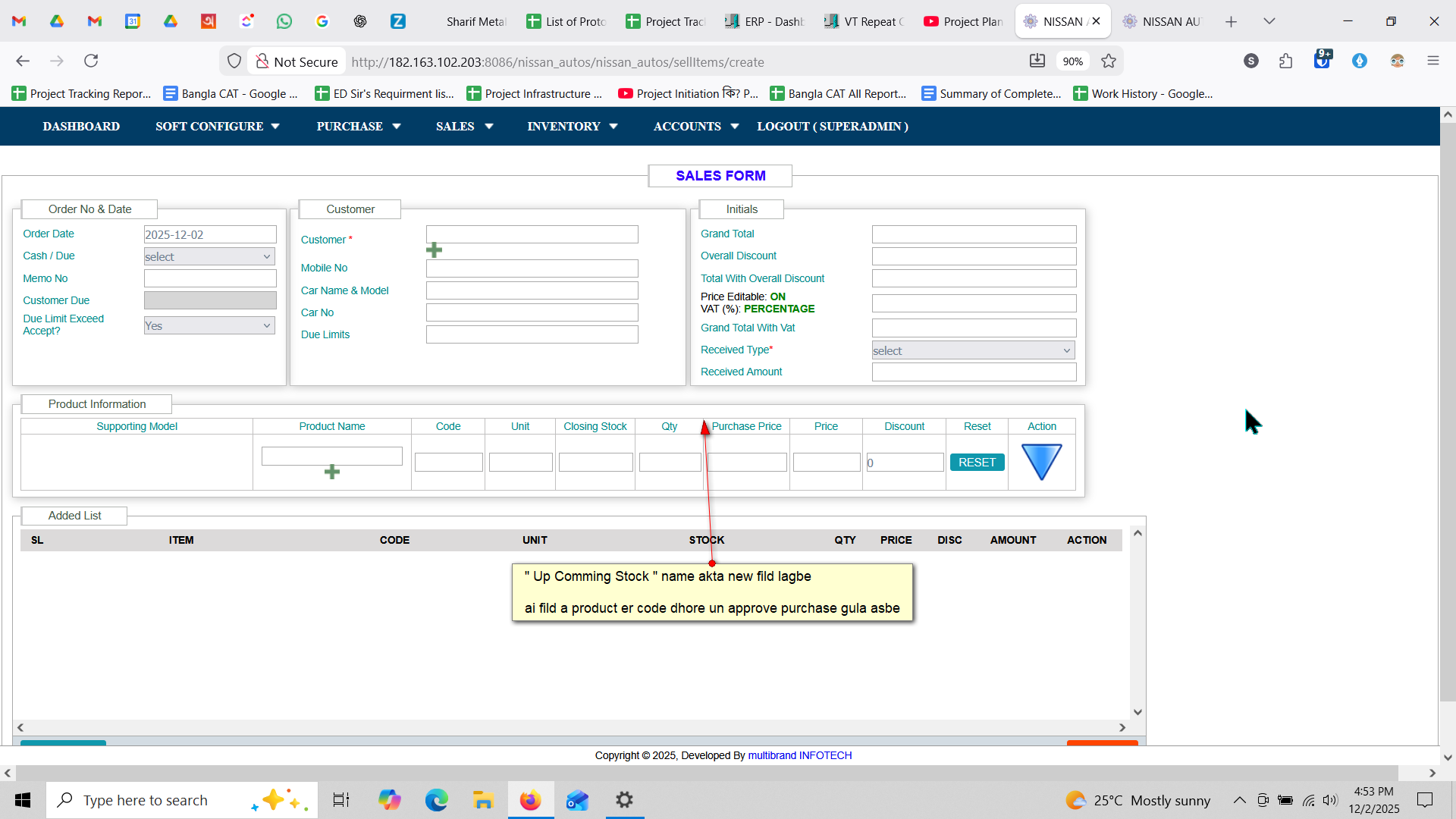Open the Due Limit Exceed Accept dropdown
The height and width of the screenshot is (819, 1456).
point(209,326)
